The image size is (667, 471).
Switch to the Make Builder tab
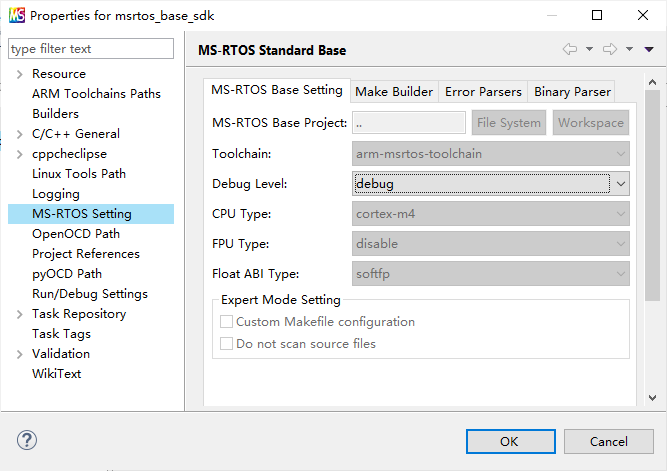click(x=394, y=91)
